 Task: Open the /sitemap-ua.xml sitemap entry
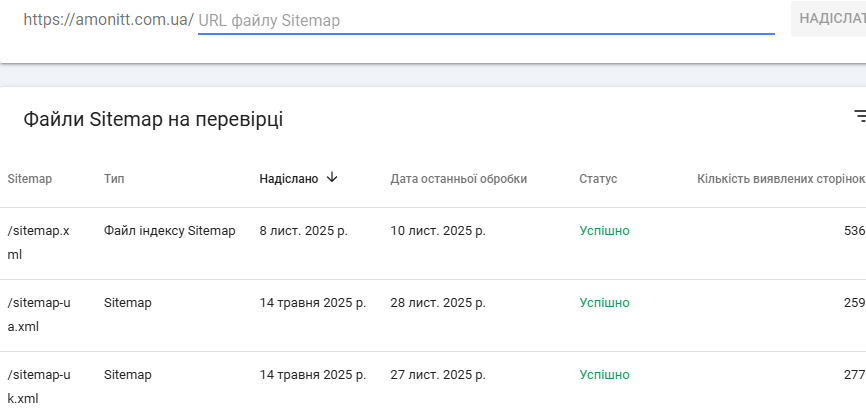pos(39,314)
